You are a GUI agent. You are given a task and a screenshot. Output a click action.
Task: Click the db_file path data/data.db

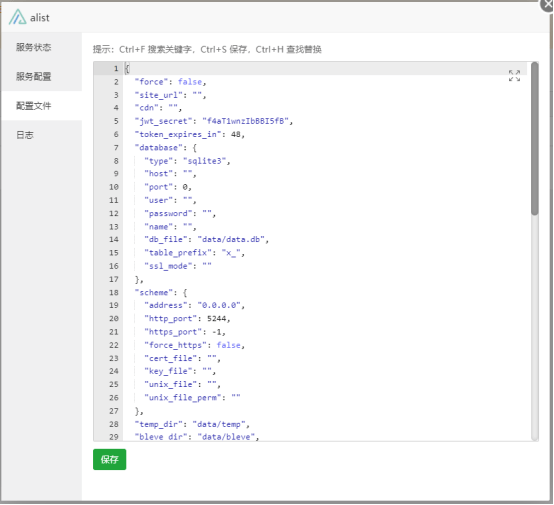(231, 240)
